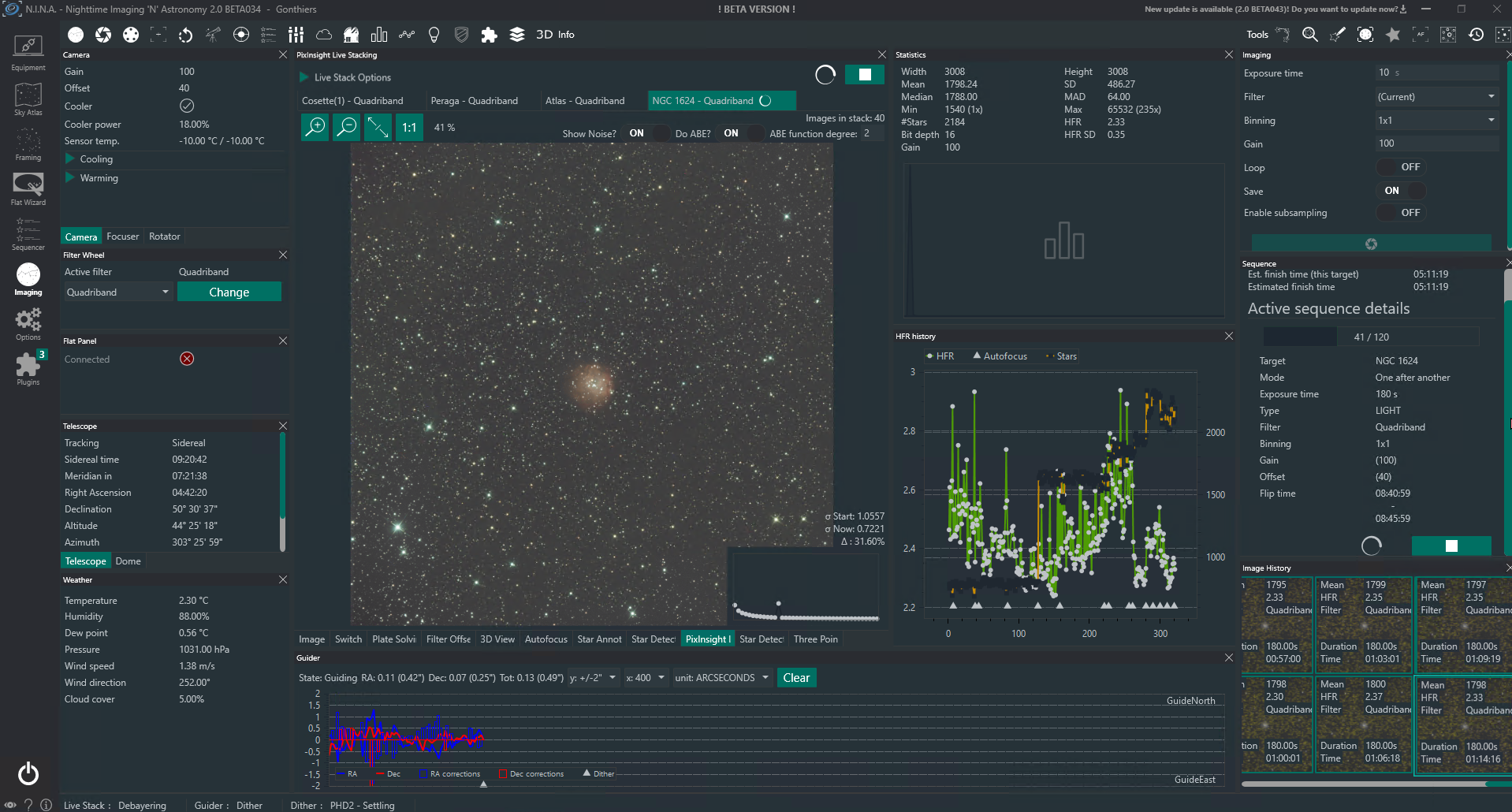Open image history thumbnail with time 01:03:01

tap(1363, 624)
